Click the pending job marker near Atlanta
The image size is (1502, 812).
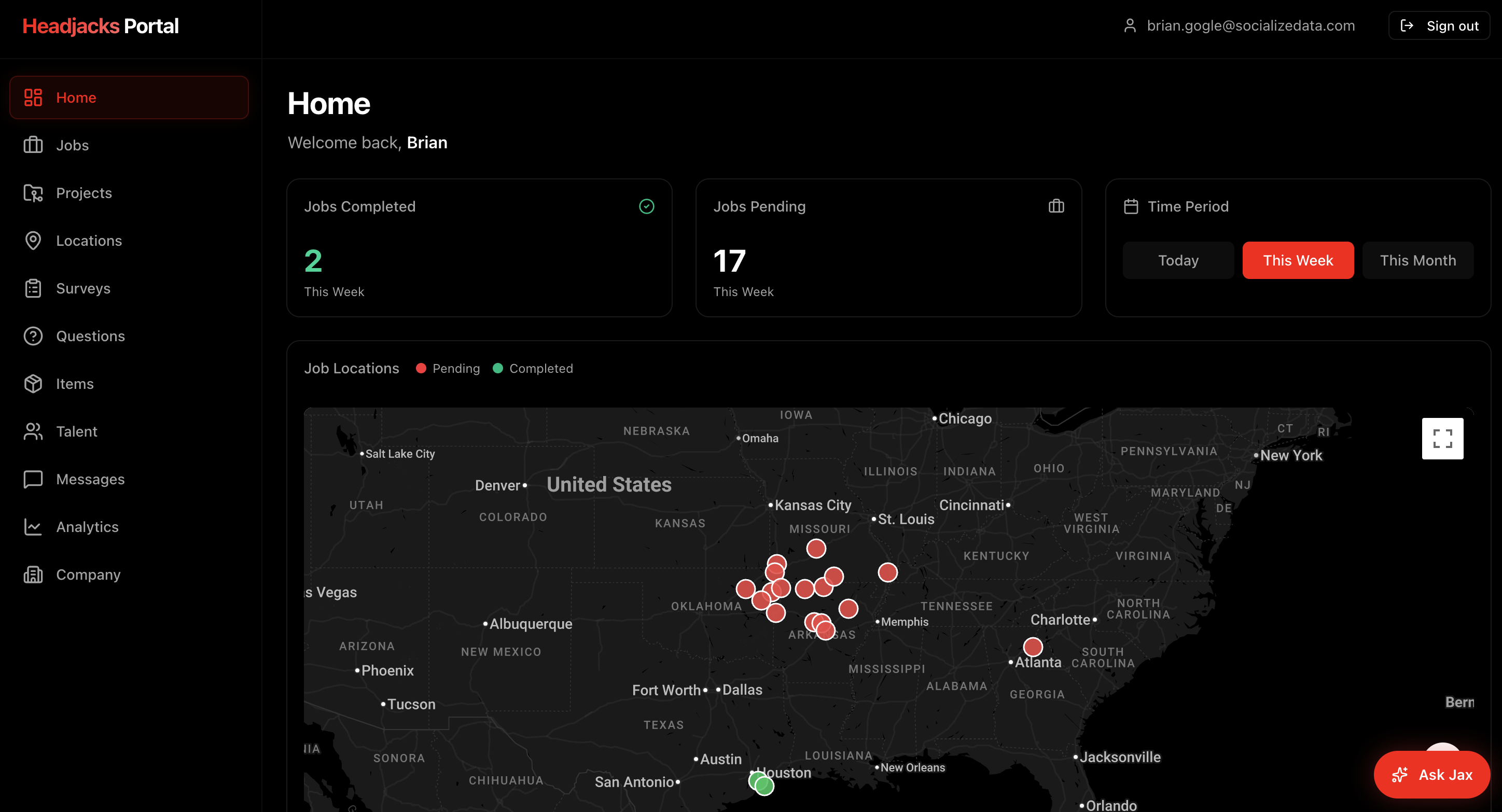1033,647
